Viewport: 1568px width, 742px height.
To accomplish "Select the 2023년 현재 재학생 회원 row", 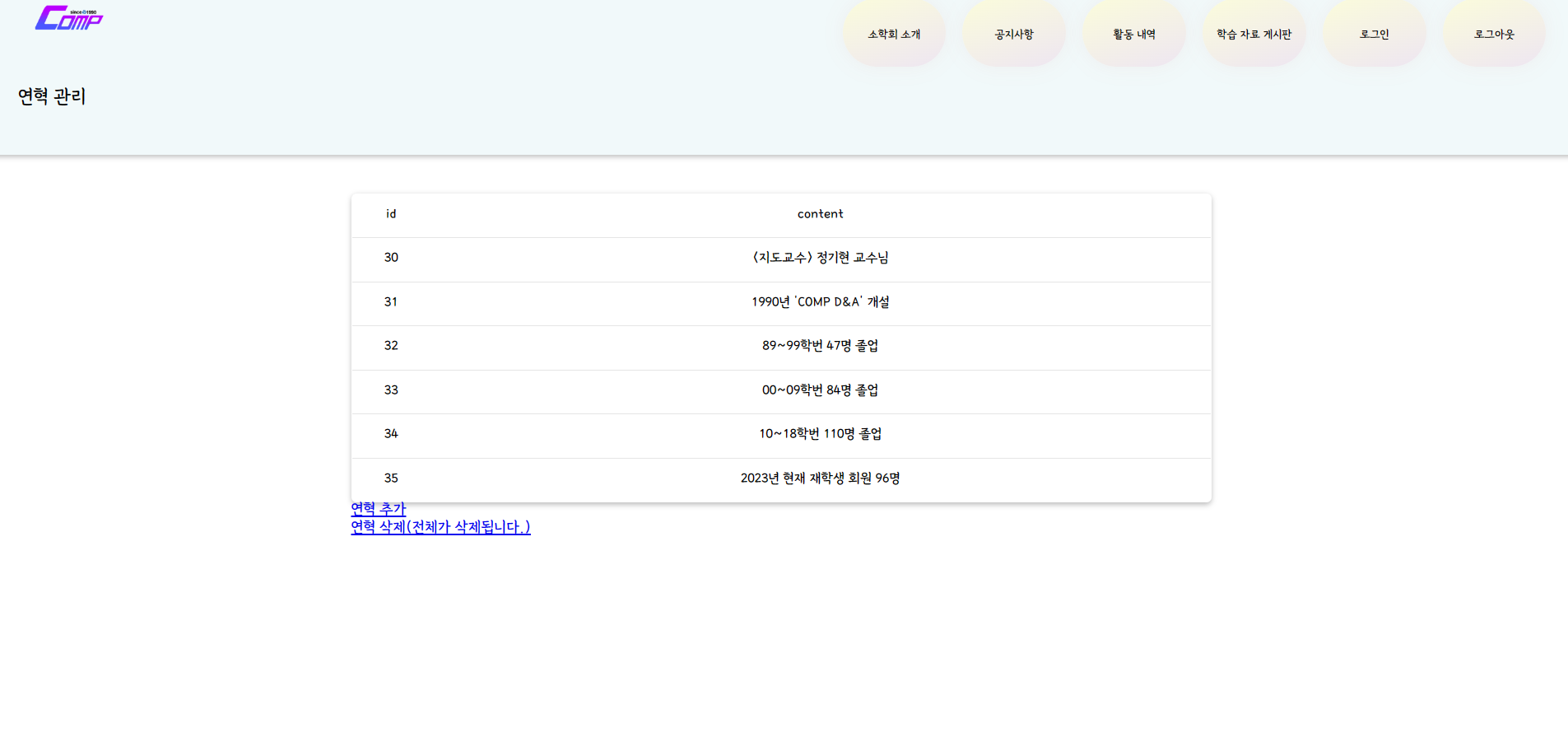I will click(820, 478).
